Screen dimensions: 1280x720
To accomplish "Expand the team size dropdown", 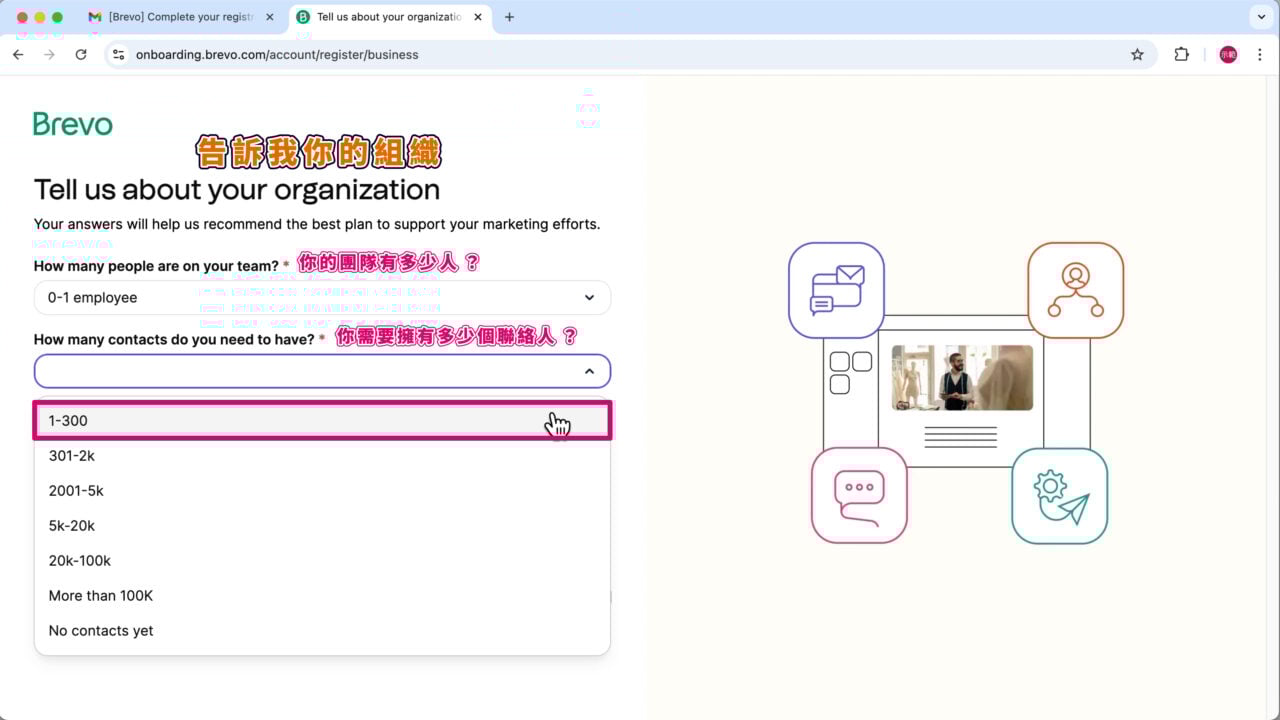I will coord(321,298).
